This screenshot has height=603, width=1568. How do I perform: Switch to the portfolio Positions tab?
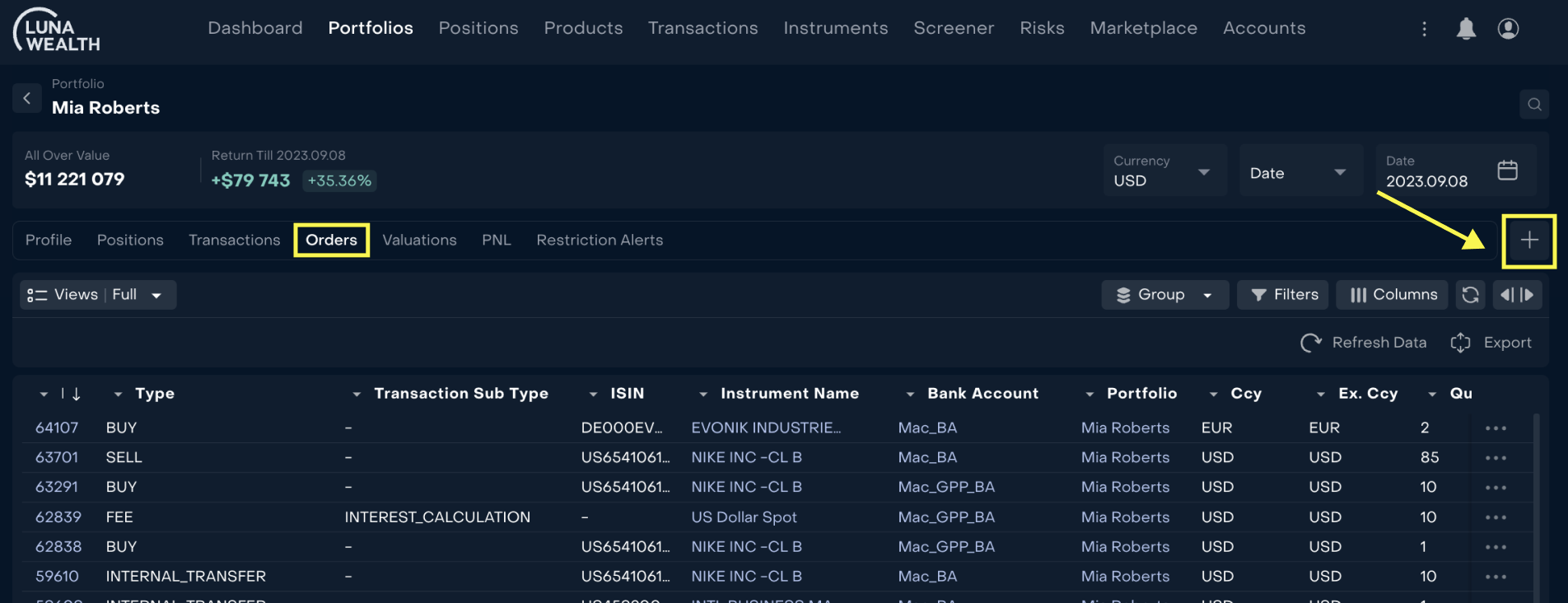click(130, 241)
